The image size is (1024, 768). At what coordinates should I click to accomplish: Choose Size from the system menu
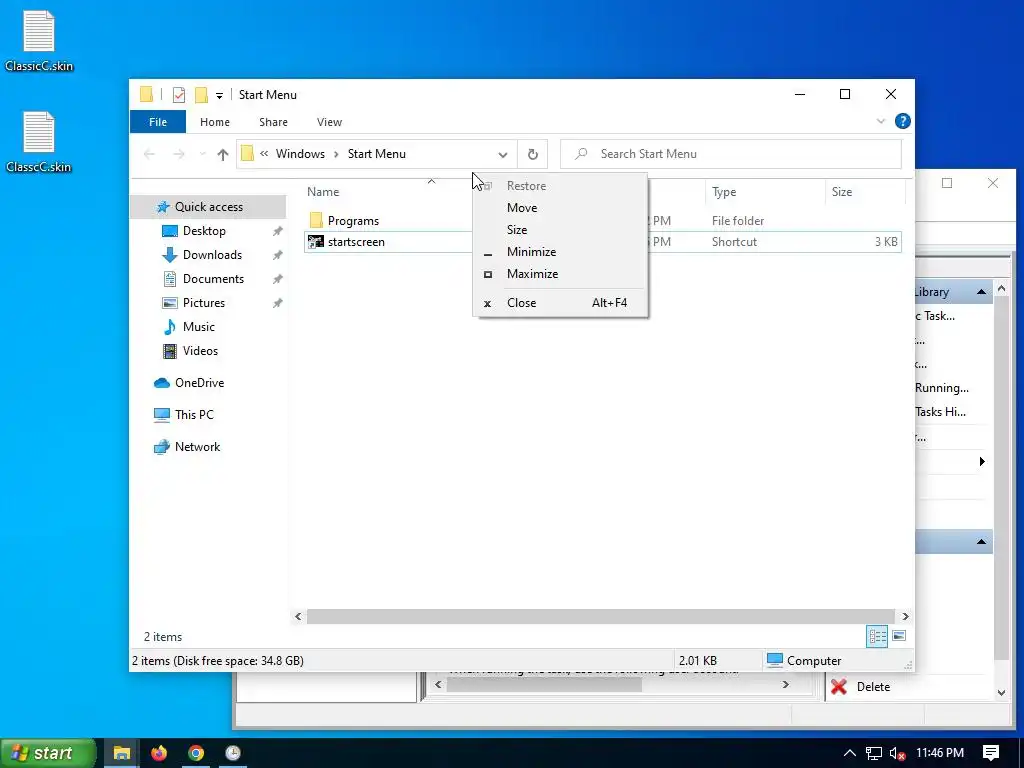pyautogui.click(x=561, y=230)
